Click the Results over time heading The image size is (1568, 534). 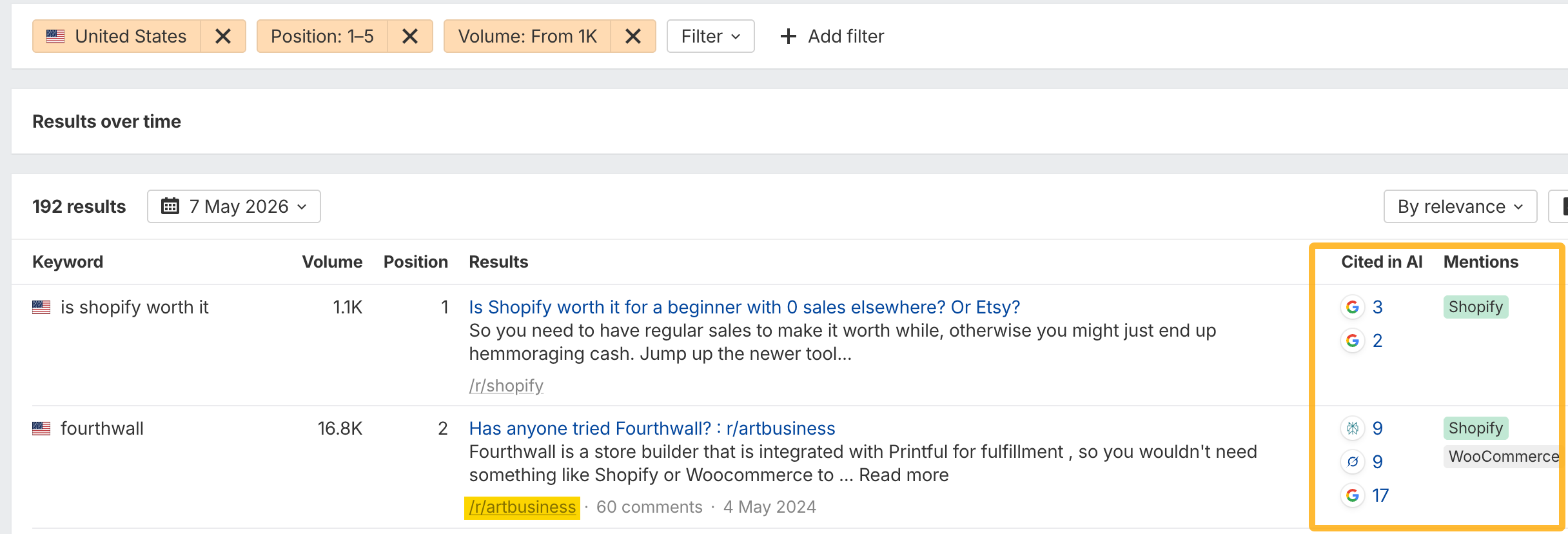[107, 121]
